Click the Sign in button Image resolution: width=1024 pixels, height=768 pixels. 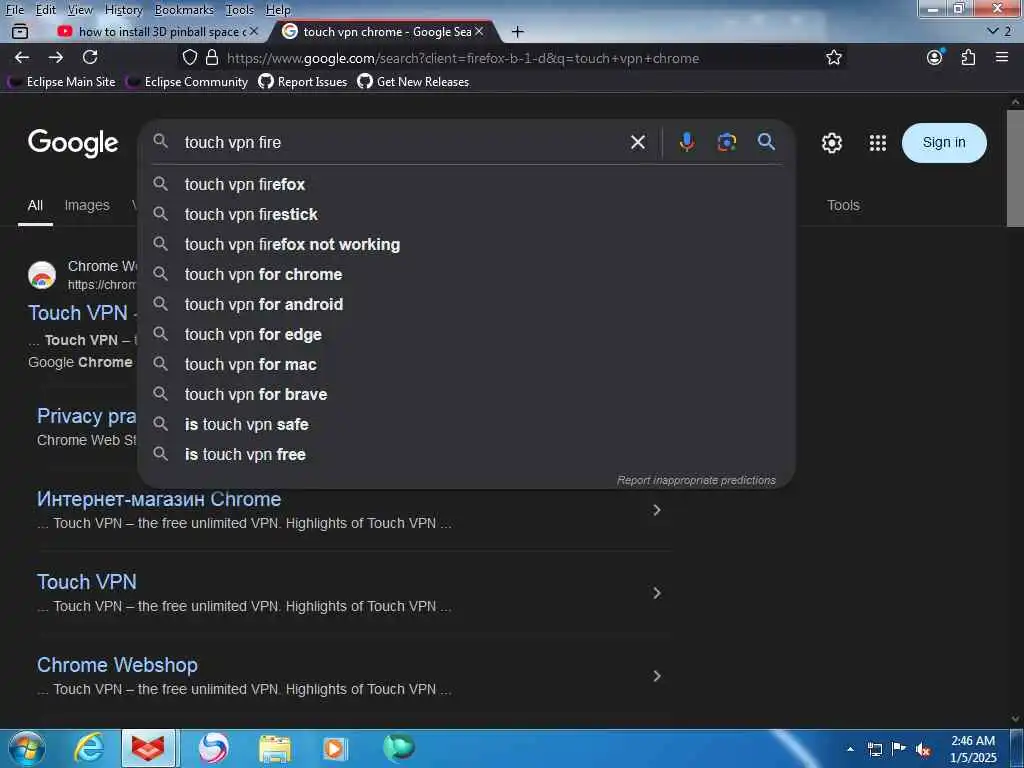(x=944, y=142)
